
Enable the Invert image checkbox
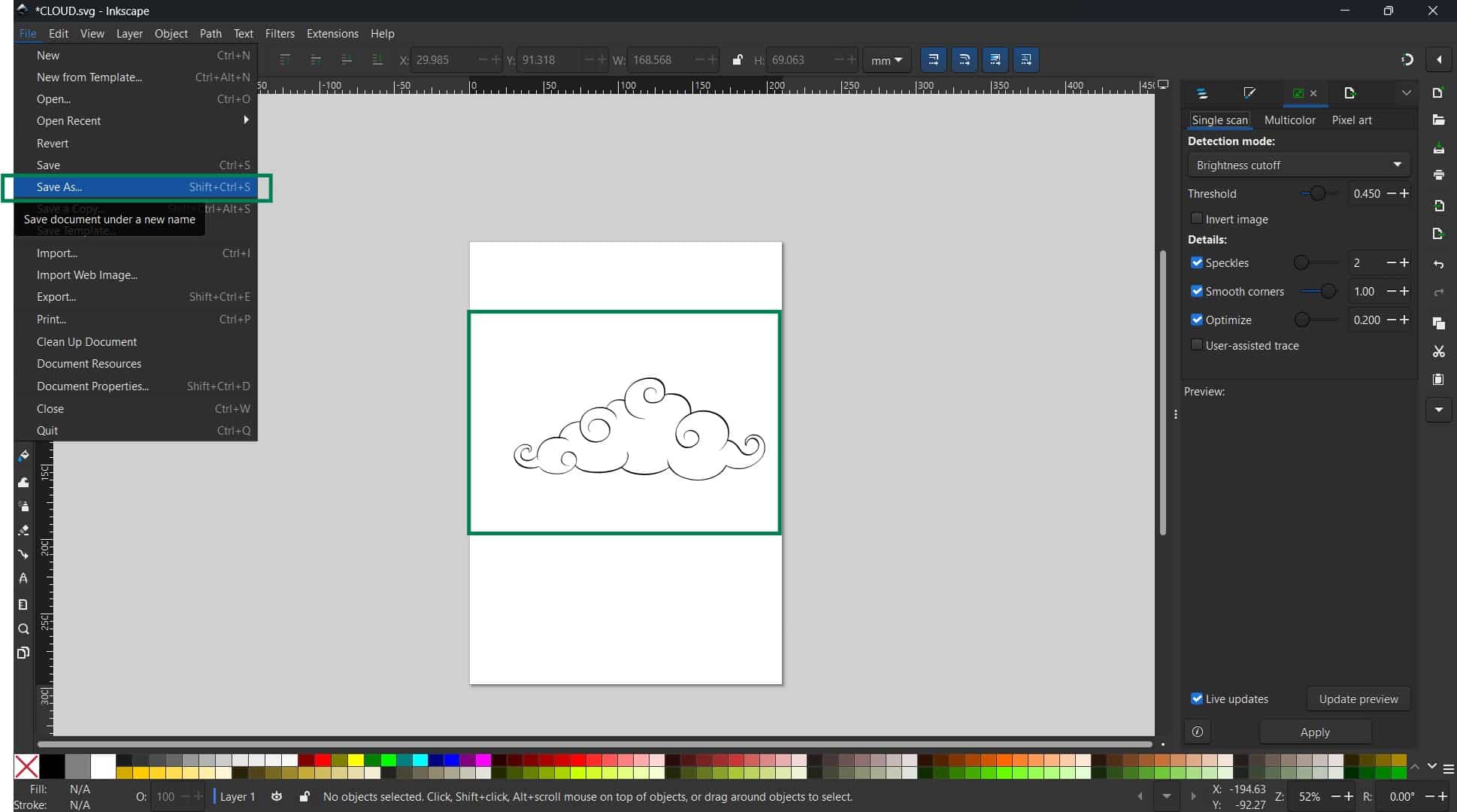click(x=1197, y=219)
